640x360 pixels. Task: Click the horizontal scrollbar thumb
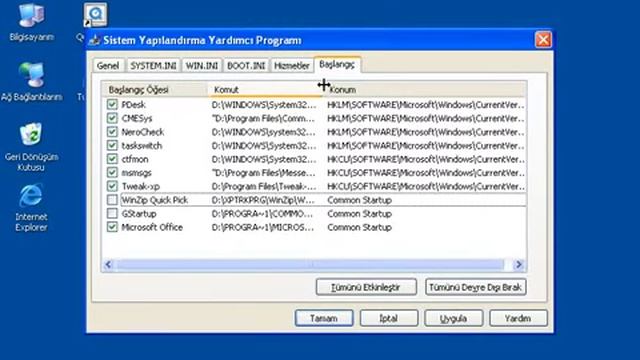pos(310,264)
